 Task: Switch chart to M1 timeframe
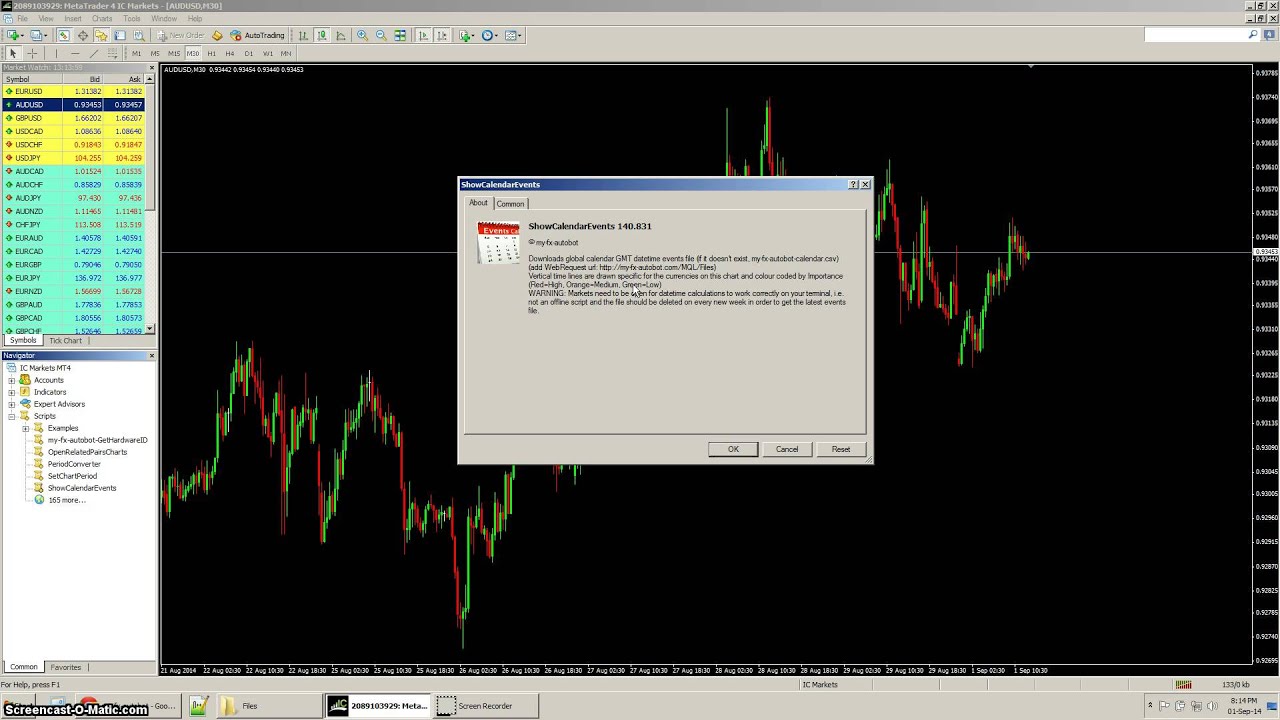[x=136, y=53]
